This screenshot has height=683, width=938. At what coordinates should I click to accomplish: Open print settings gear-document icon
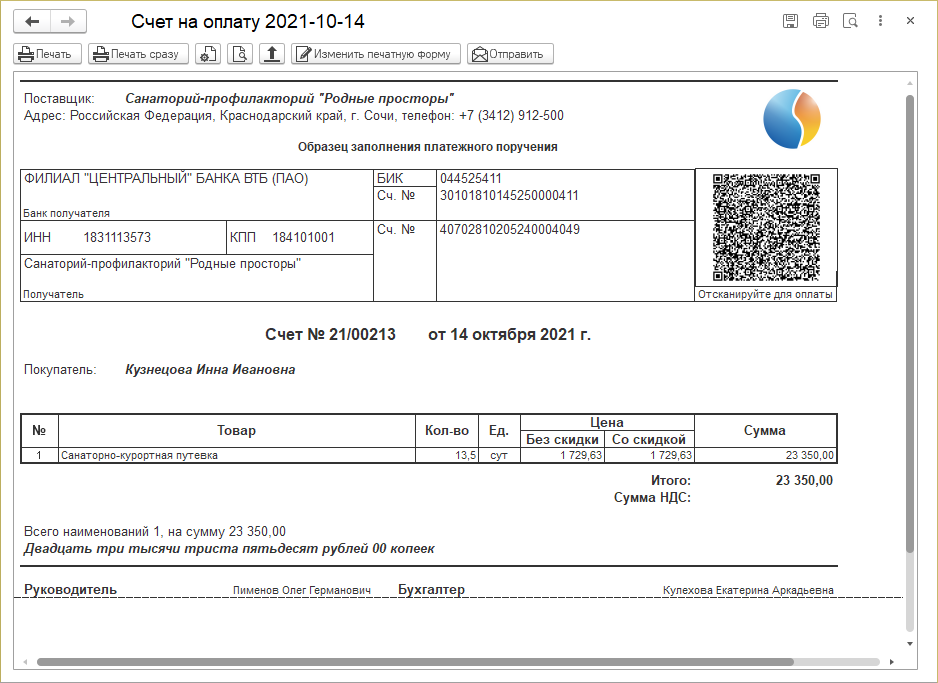click(208, 54)
